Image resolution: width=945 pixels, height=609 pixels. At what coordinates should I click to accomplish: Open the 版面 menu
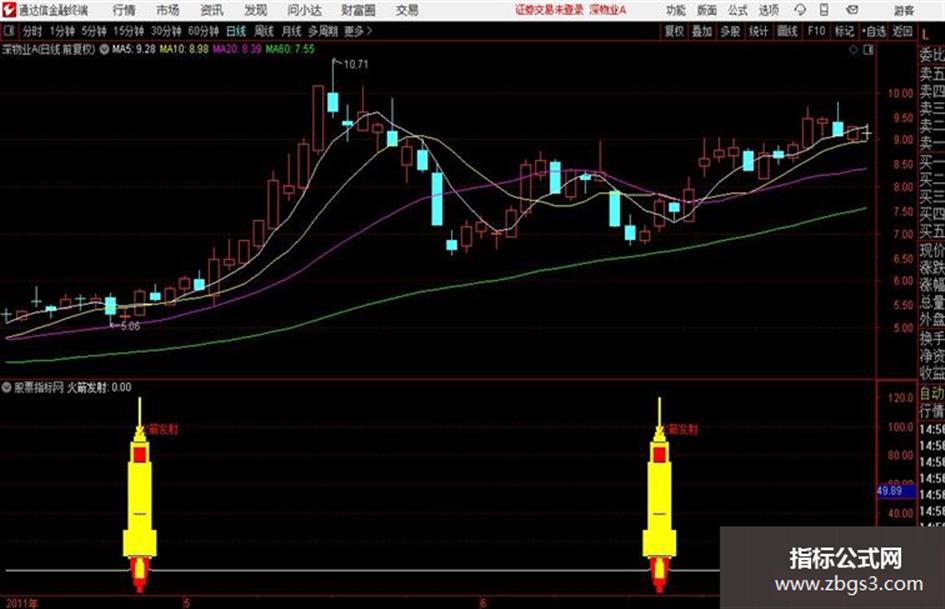tap(707, 10)
